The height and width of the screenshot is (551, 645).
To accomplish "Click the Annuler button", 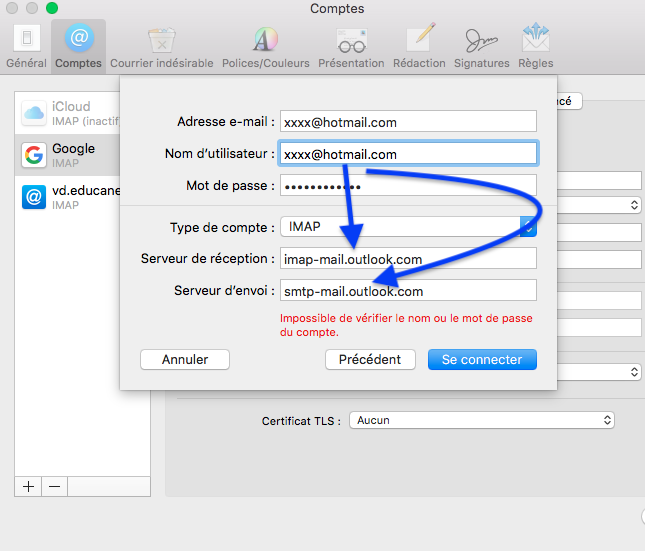I will pyautogui.click(x=185, y=360).
